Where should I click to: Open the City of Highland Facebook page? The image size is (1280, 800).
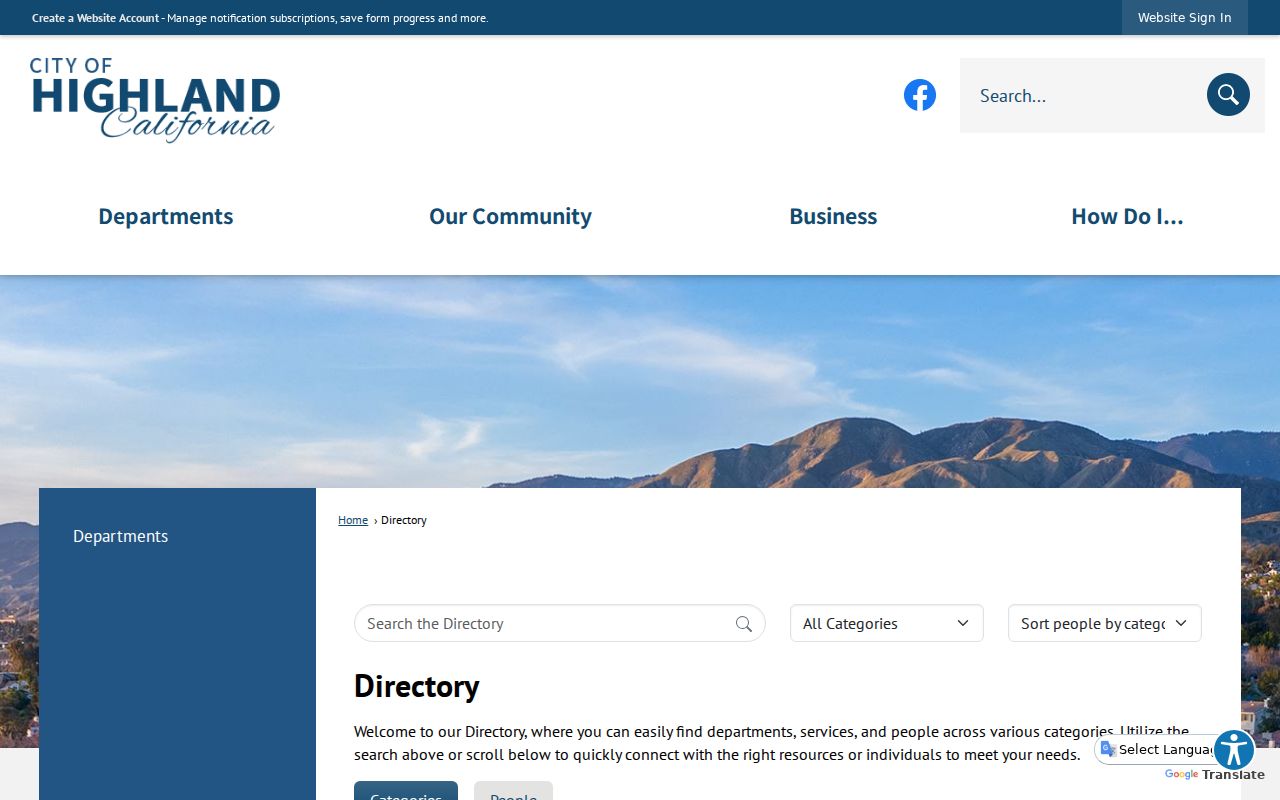click(920, 95)
